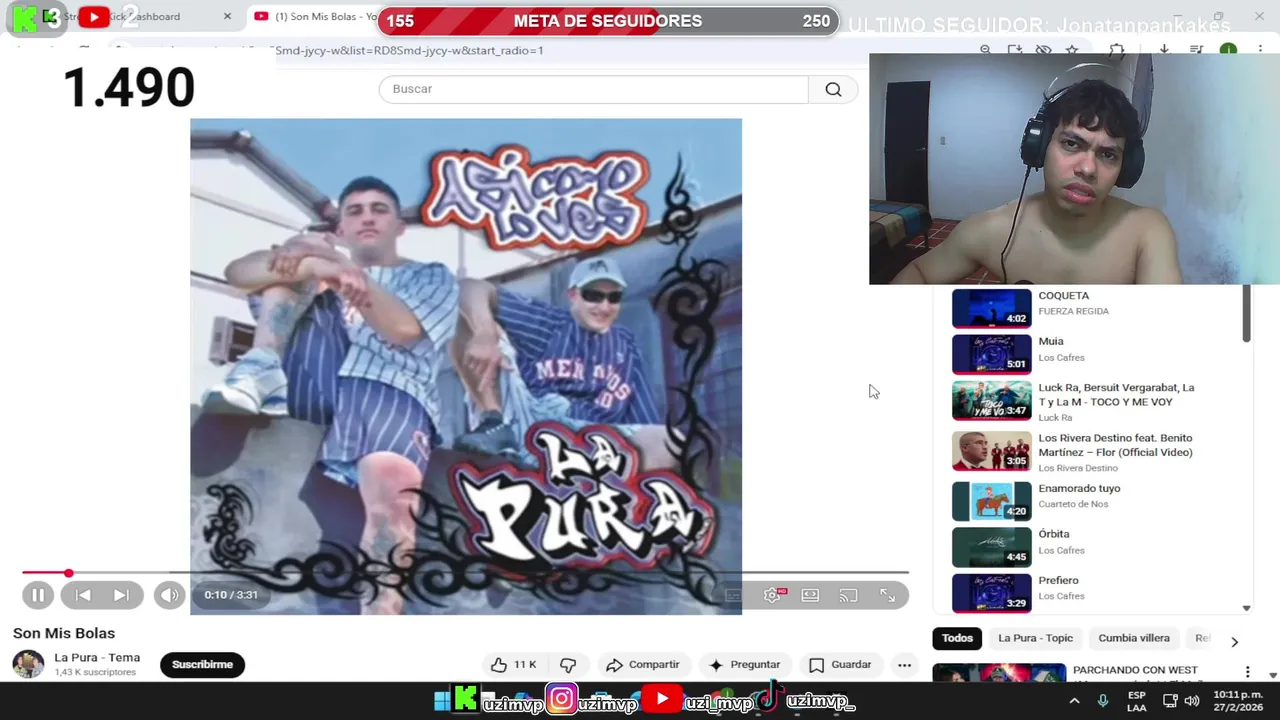Open browser media controls icon

point(1196,49)
